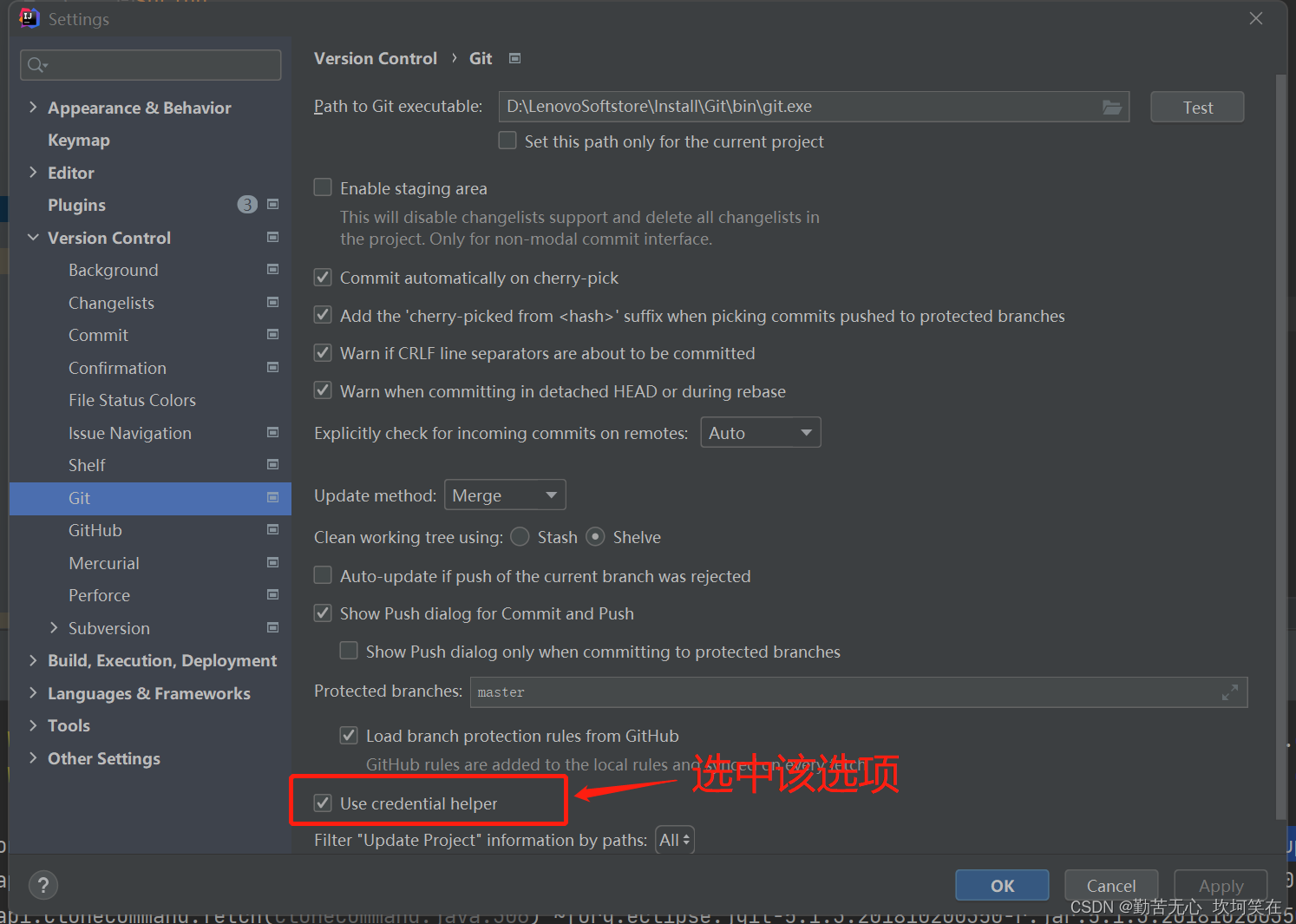
Task: Toggle 'Warn if CRLF line separators' checkbox
Action: [323, 353]
